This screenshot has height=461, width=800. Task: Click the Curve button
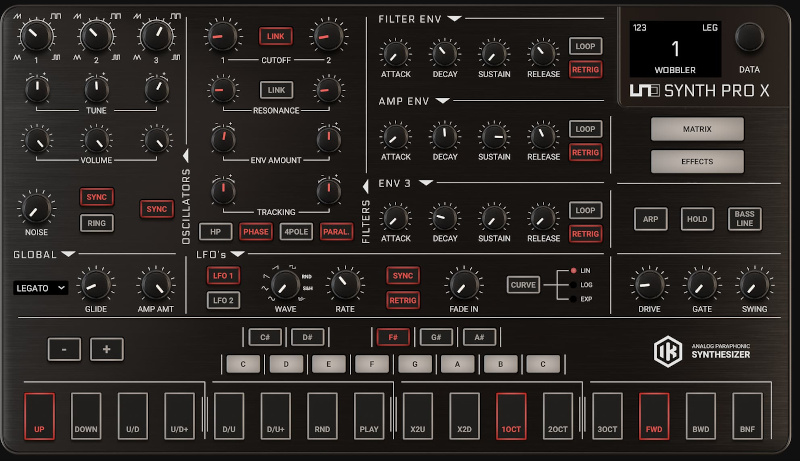[523, 285]
